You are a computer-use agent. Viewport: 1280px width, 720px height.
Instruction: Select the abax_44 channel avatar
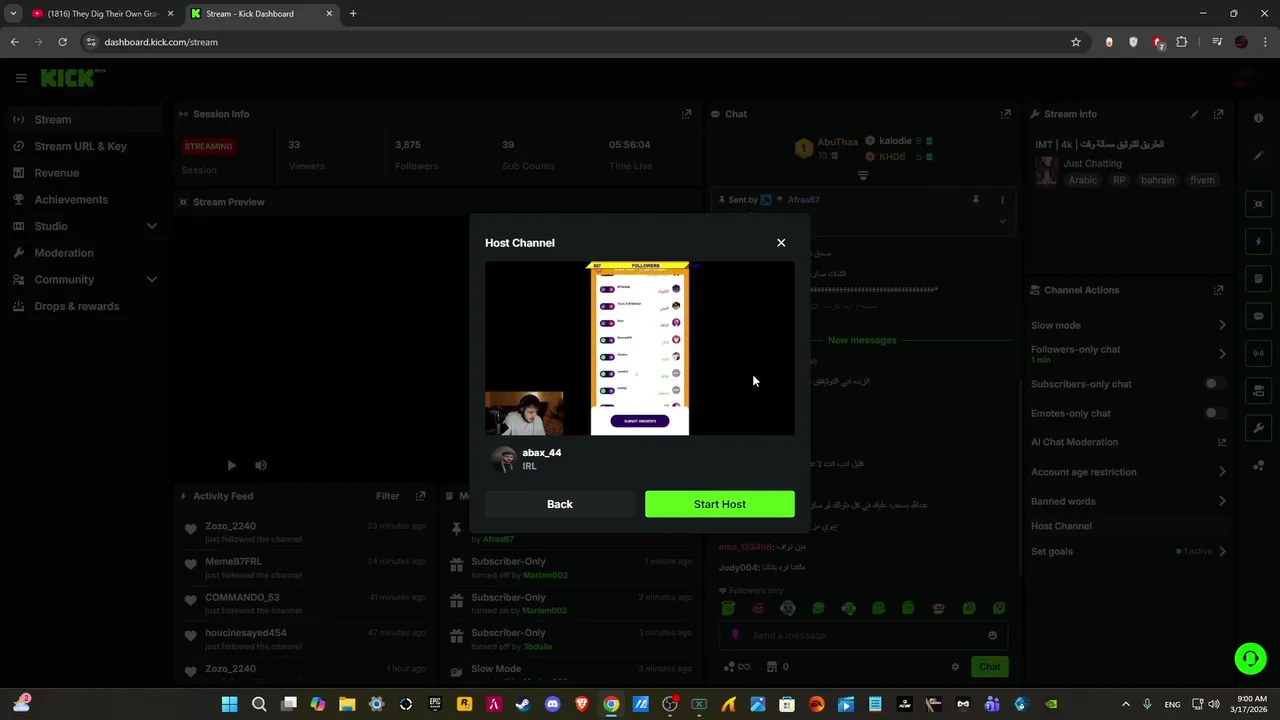coord(503,459)
